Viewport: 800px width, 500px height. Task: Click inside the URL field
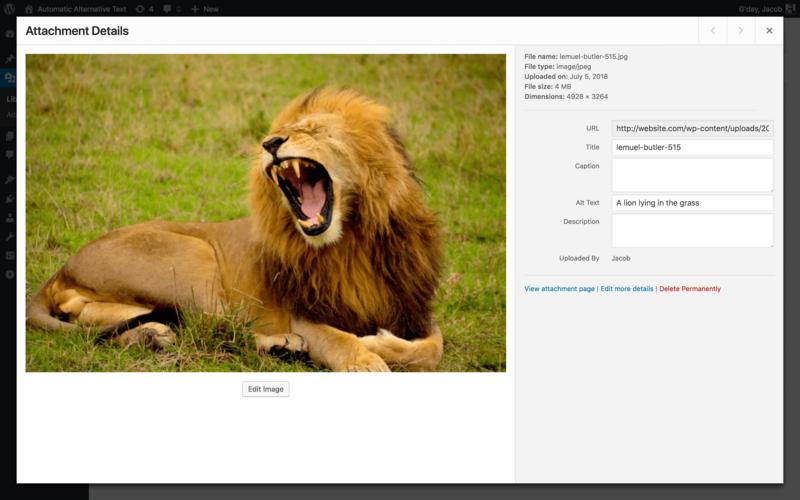692,128
